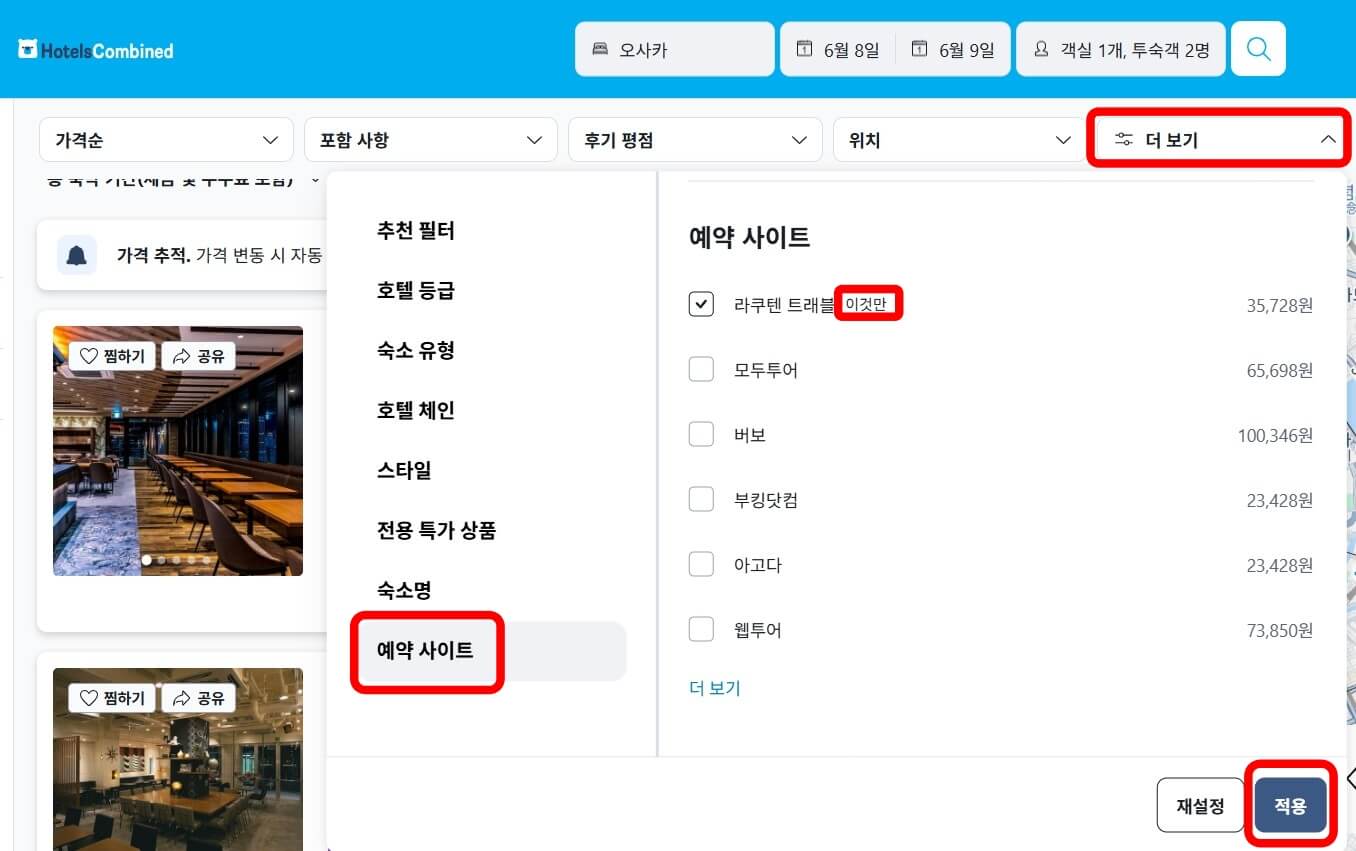Click 공유 share on the second hotel photo
1356x851 pixels.
coord(198,698)
